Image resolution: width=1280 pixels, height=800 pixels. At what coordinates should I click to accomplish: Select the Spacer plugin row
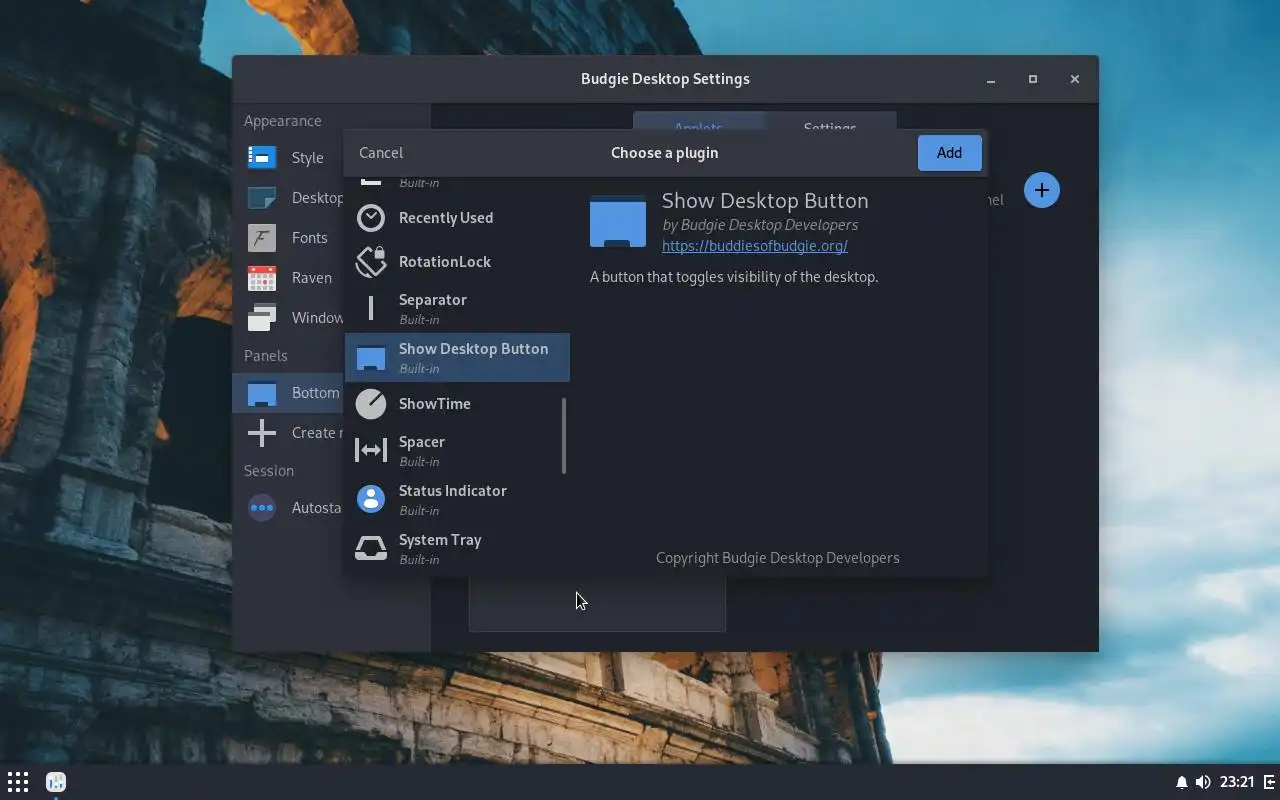click(457, 451)
